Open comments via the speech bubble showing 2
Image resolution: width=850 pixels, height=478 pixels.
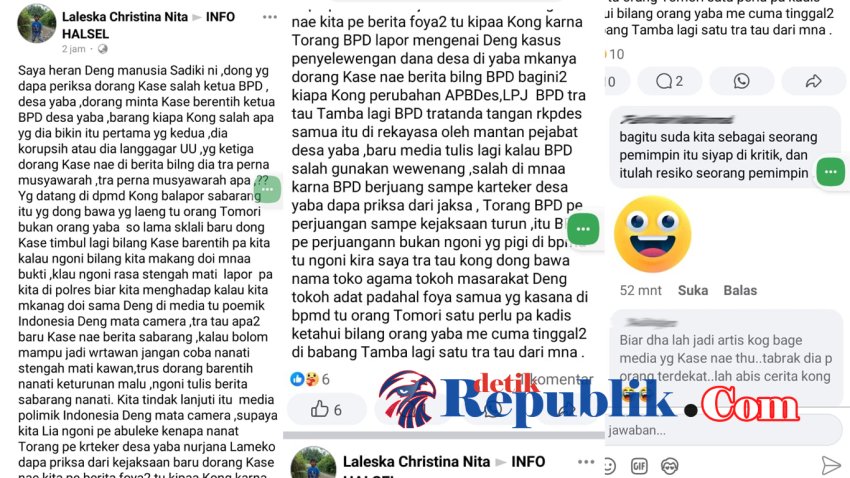(x=669, y=81)
